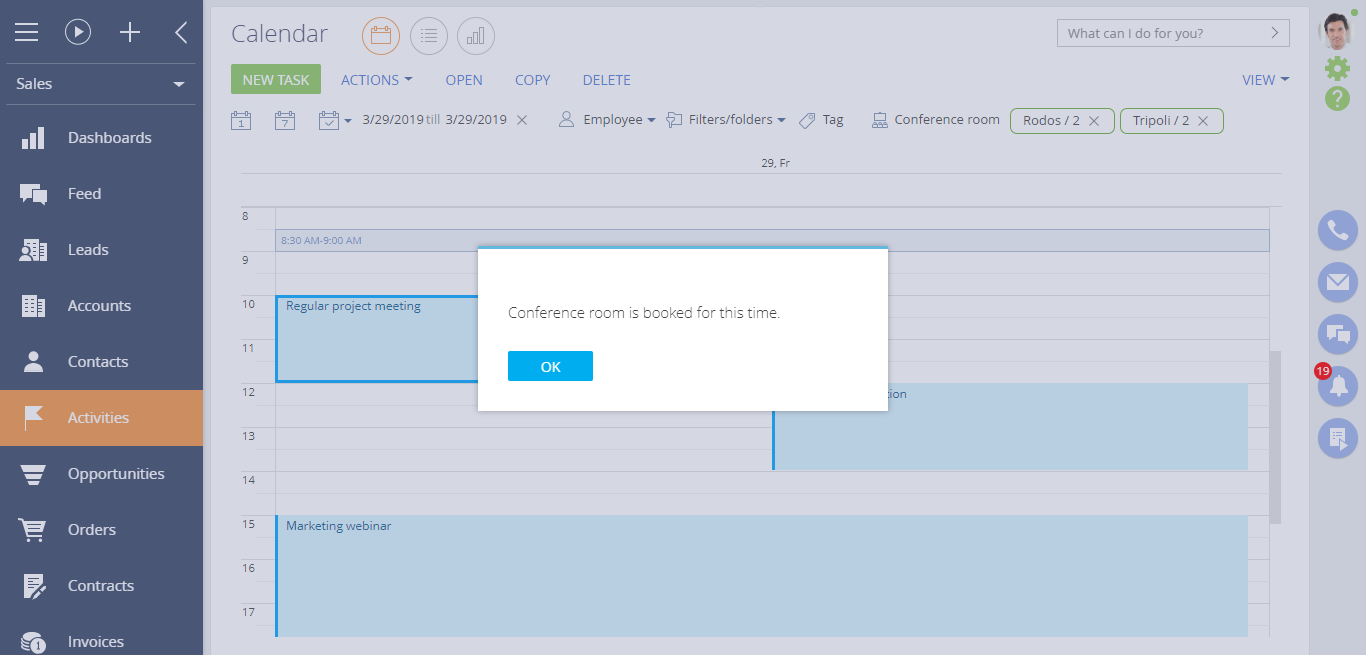Click the run process play icon
This screenshot has width=1366, height=655.
click(78, 32)
